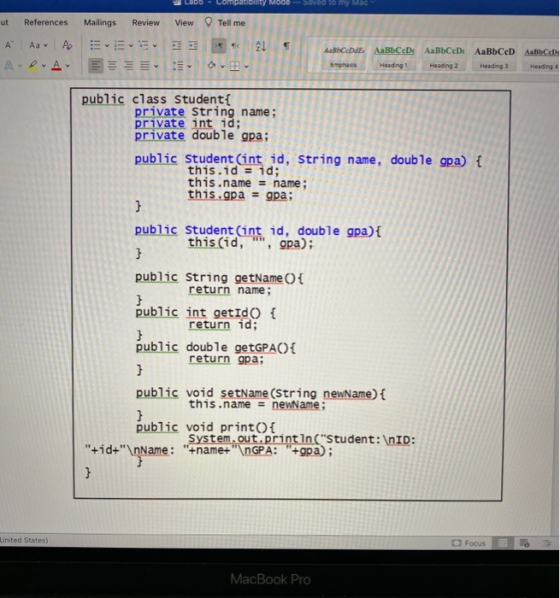The width and height of the screenshot is (560, 598).
Task: Click the increase indent icon
Action: pos(193,46)
